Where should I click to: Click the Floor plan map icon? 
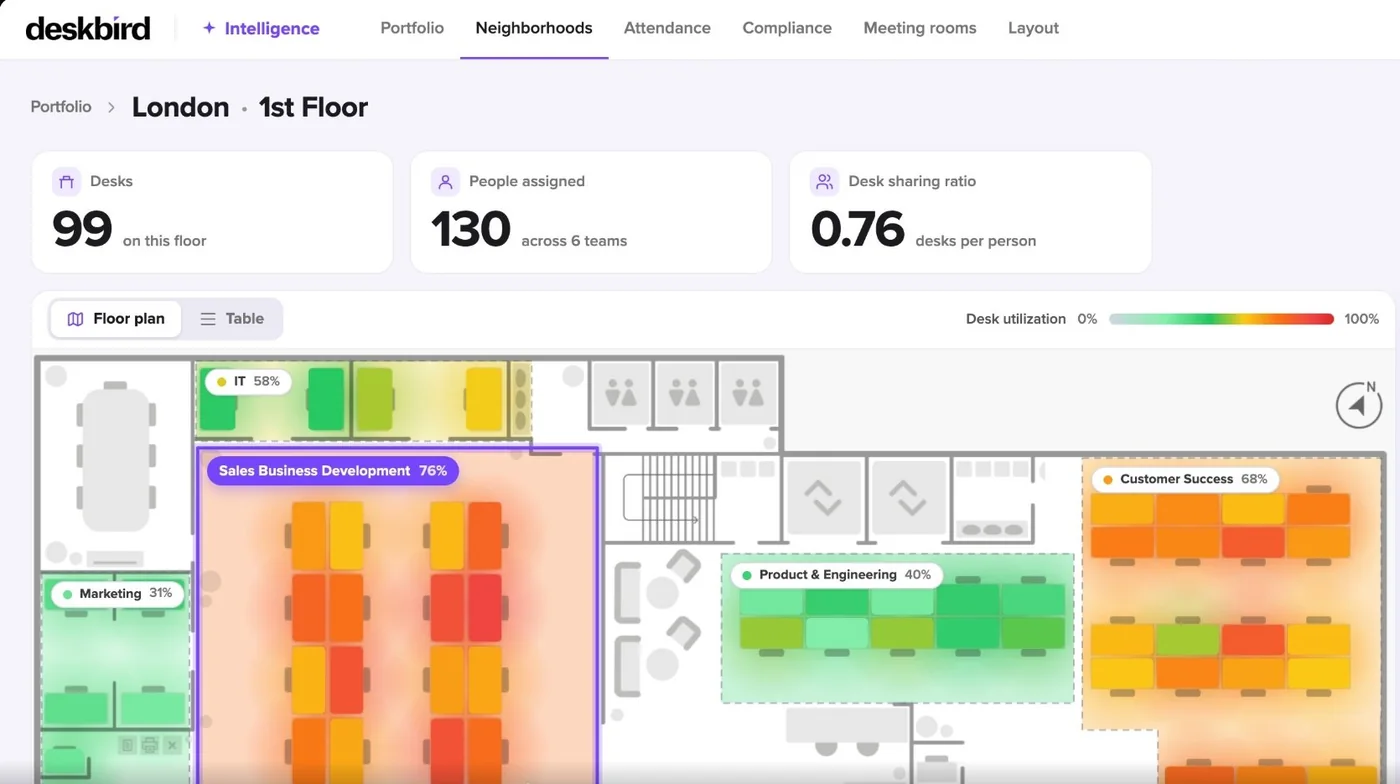click(75, 319)
